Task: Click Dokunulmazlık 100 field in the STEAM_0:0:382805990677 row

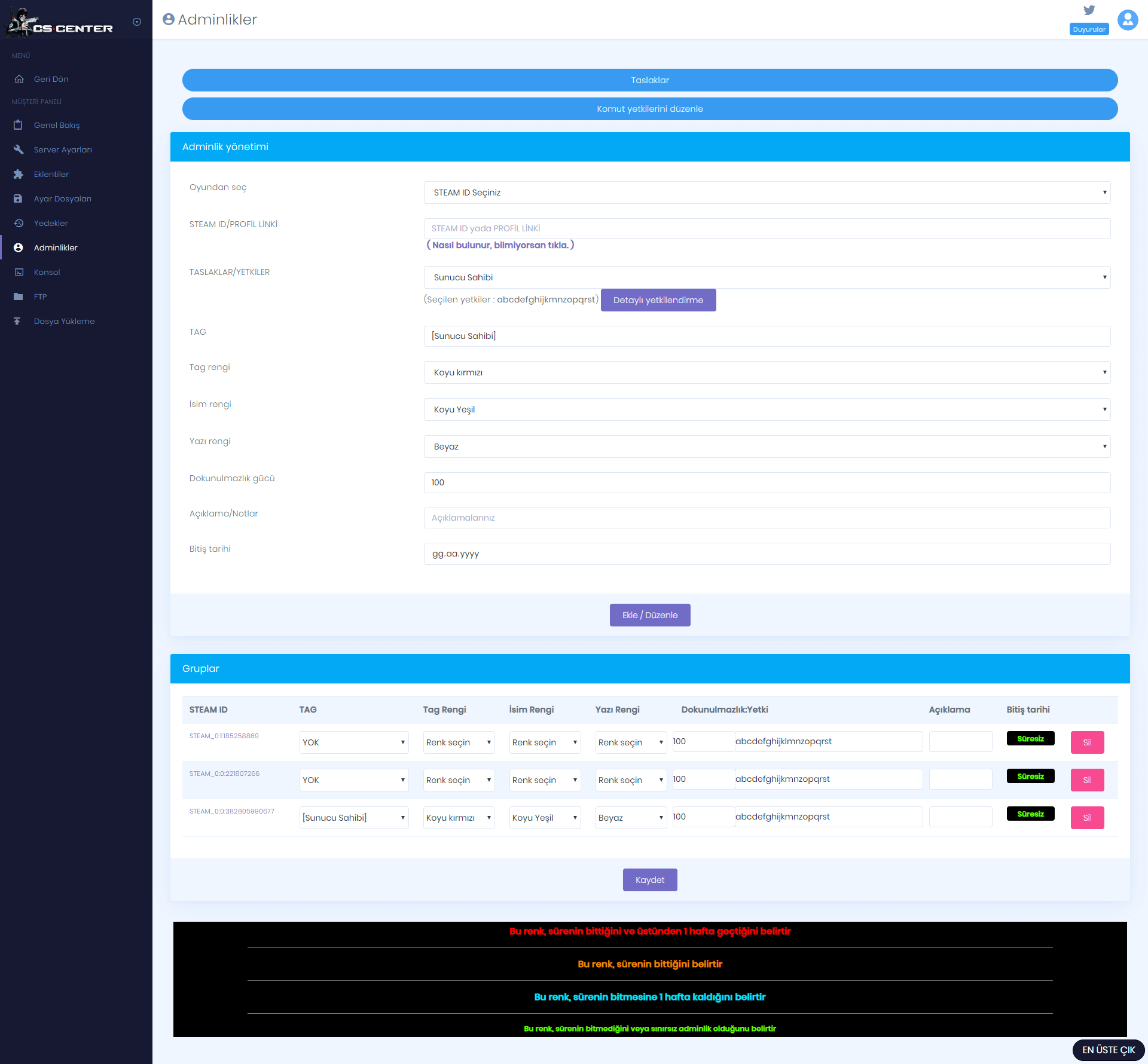Action: click(x=703, y=817)
